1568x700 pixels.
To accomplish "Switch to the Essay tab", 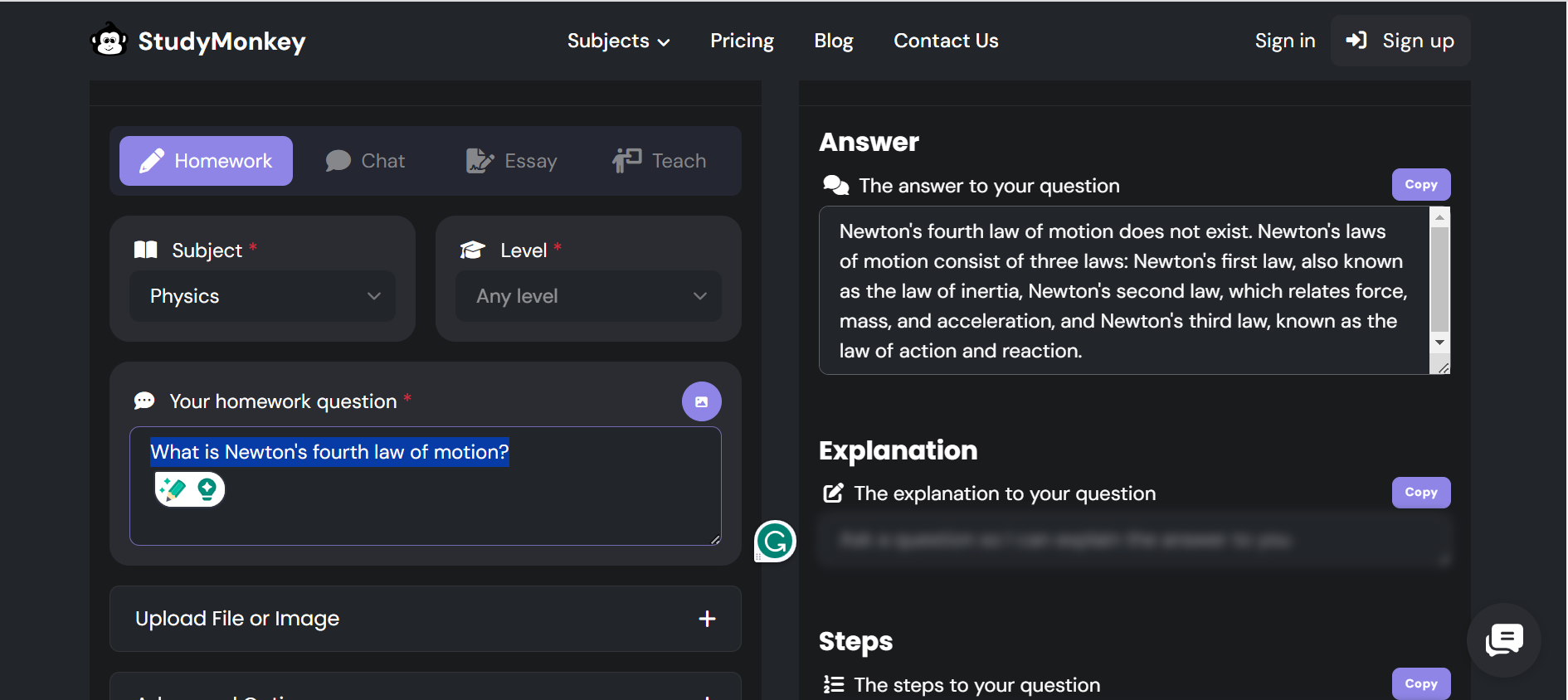I will point(512,161).
